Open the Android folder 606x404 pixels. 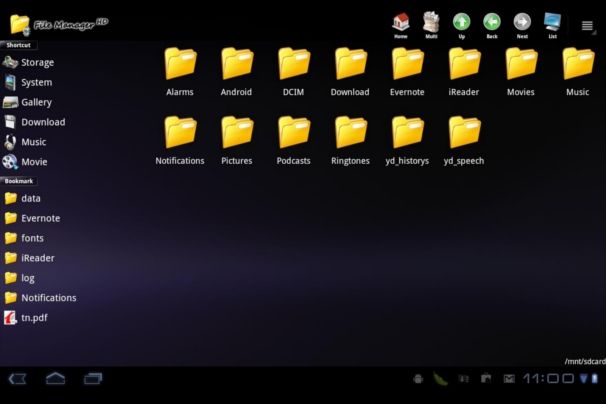pyautogui.click(x=237, y=72)
